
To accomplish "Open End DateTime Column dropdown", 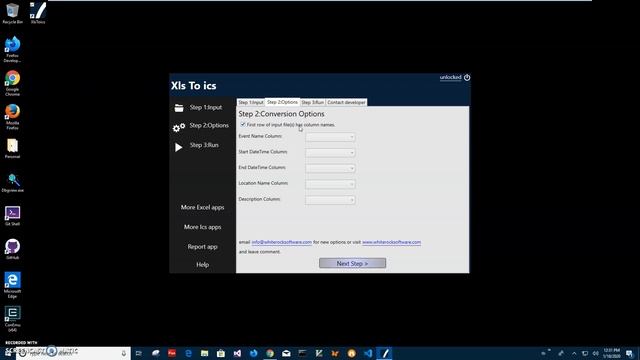I will coord(330,169).
